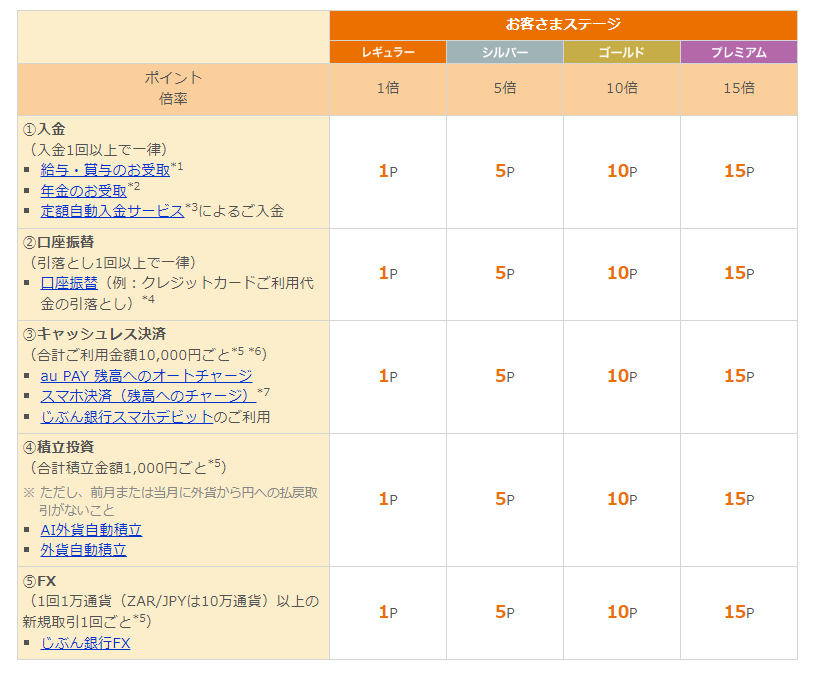Select the シルバー stage header

click(x=505, y=52)
